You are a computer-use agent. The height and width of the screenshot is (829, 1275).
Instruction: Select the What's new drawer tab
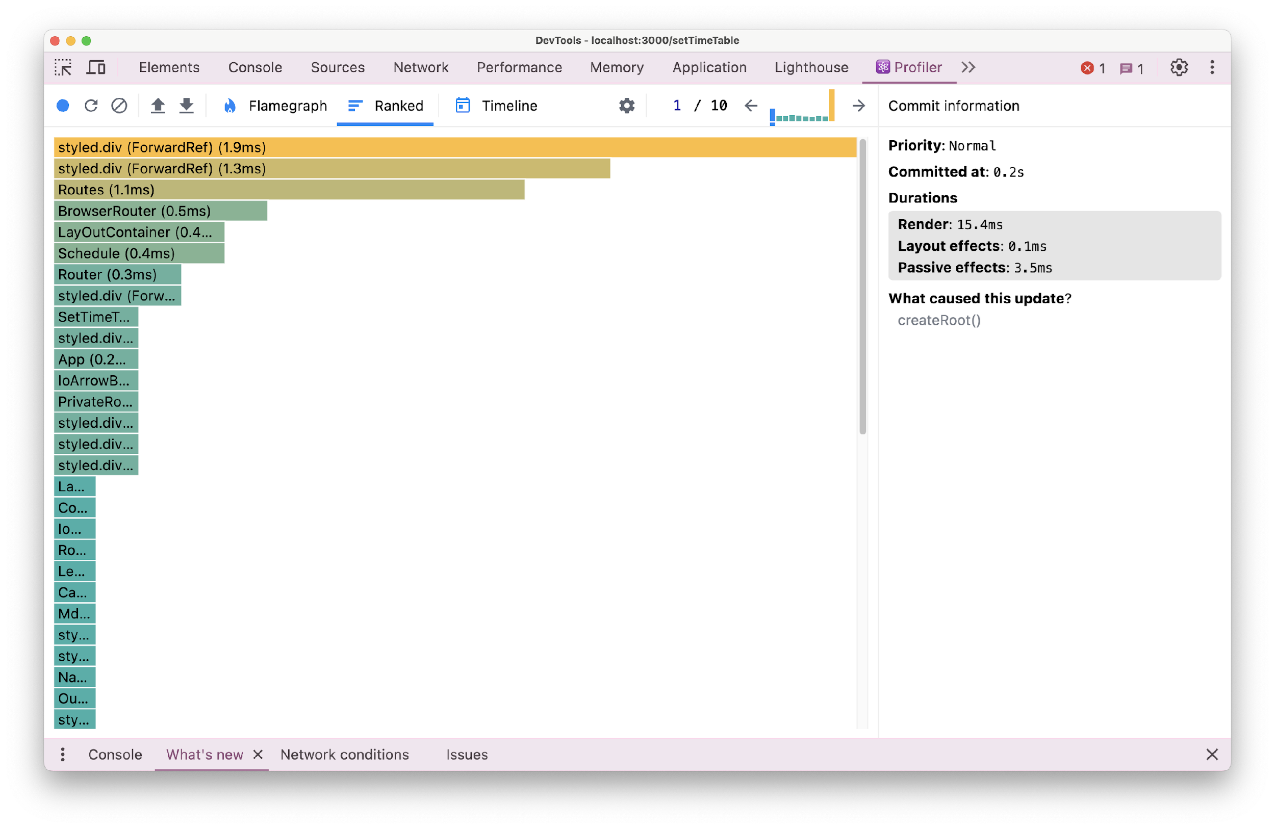(204, 755)
